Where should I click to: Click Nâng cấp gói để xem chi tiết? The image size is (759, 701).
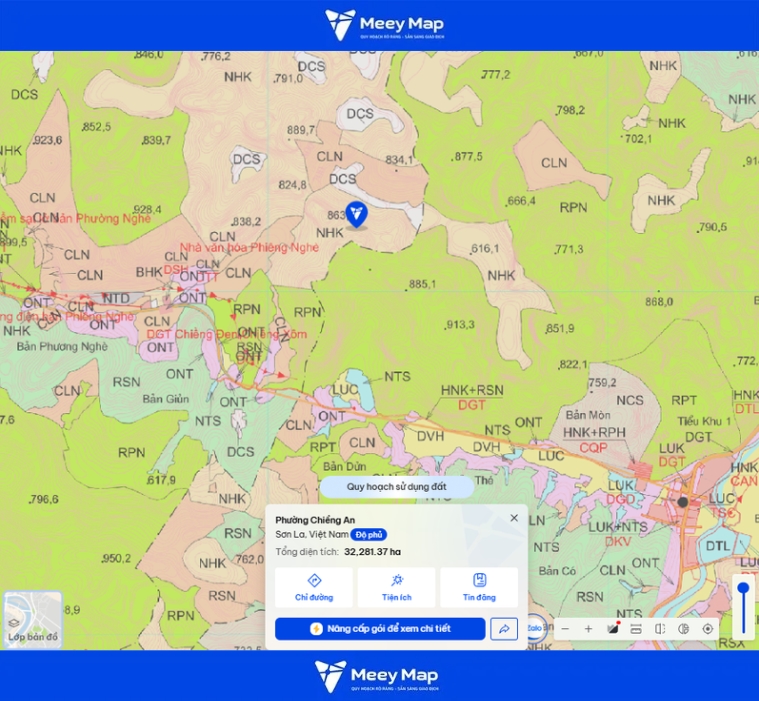pyautogui.click(x=380, y=629)
